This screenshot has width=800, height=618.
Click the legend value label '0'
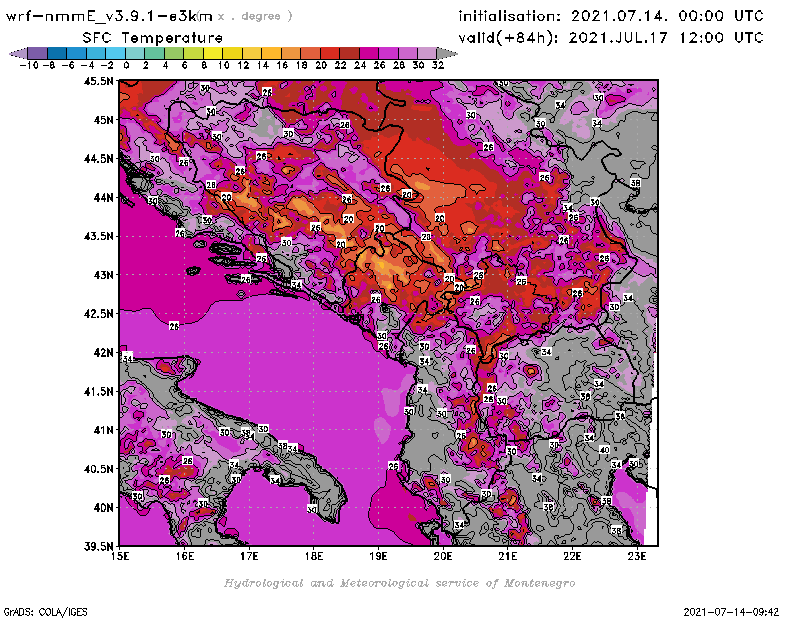[x=126, y=65]
